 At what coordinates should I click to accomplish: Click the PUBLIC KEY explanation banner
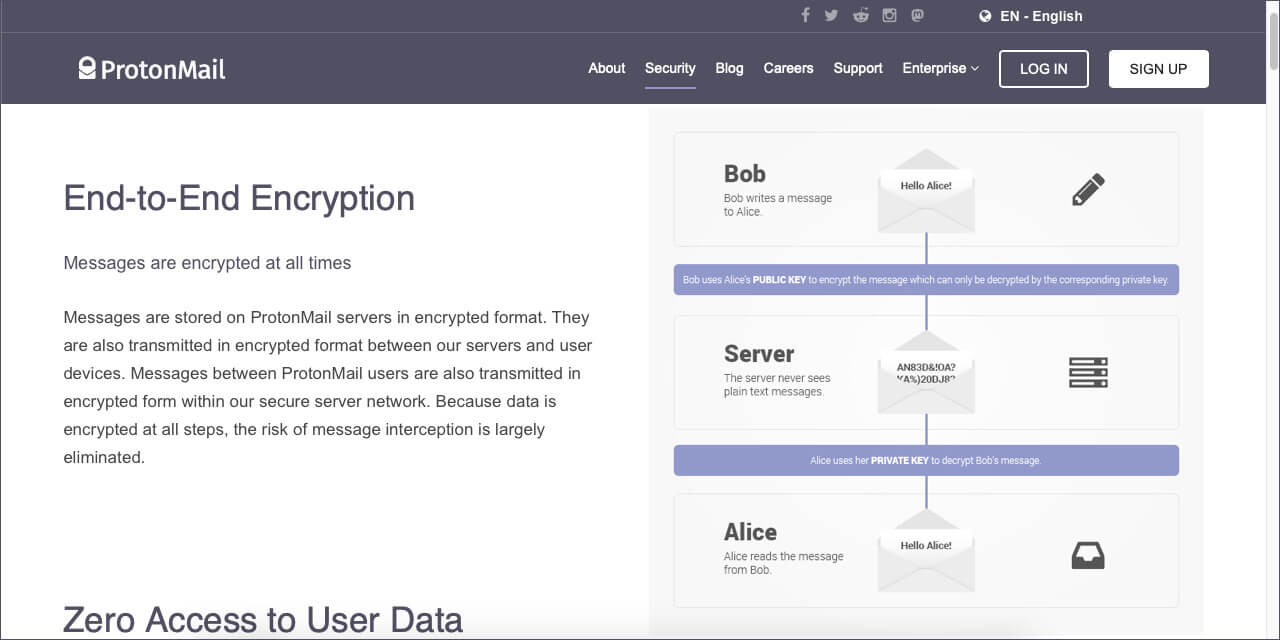click(926, 280)
